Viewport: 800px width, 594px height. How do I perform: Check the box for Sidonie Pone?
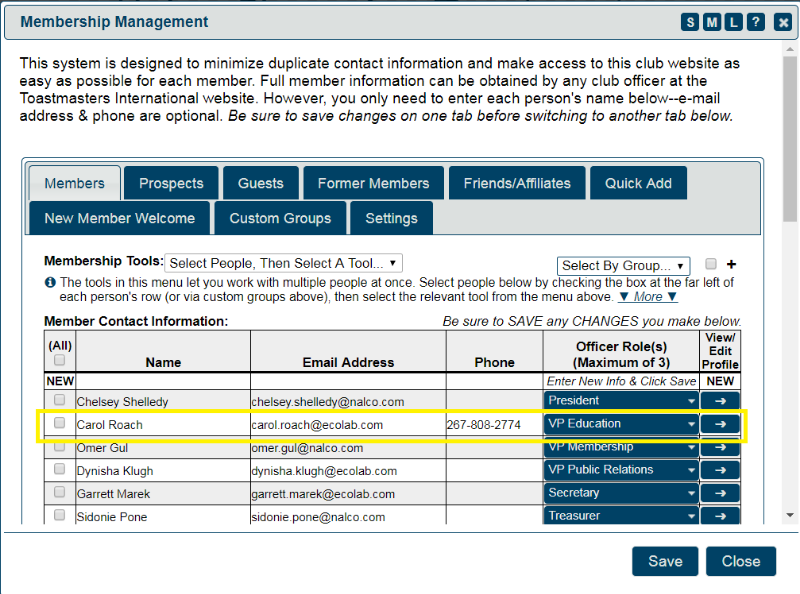tap(60, 514)
